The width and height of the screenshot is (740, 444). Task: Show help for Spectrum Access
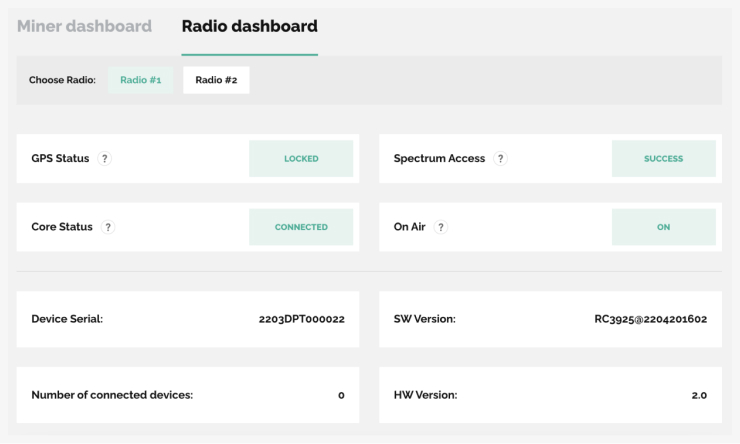point(500,159)
